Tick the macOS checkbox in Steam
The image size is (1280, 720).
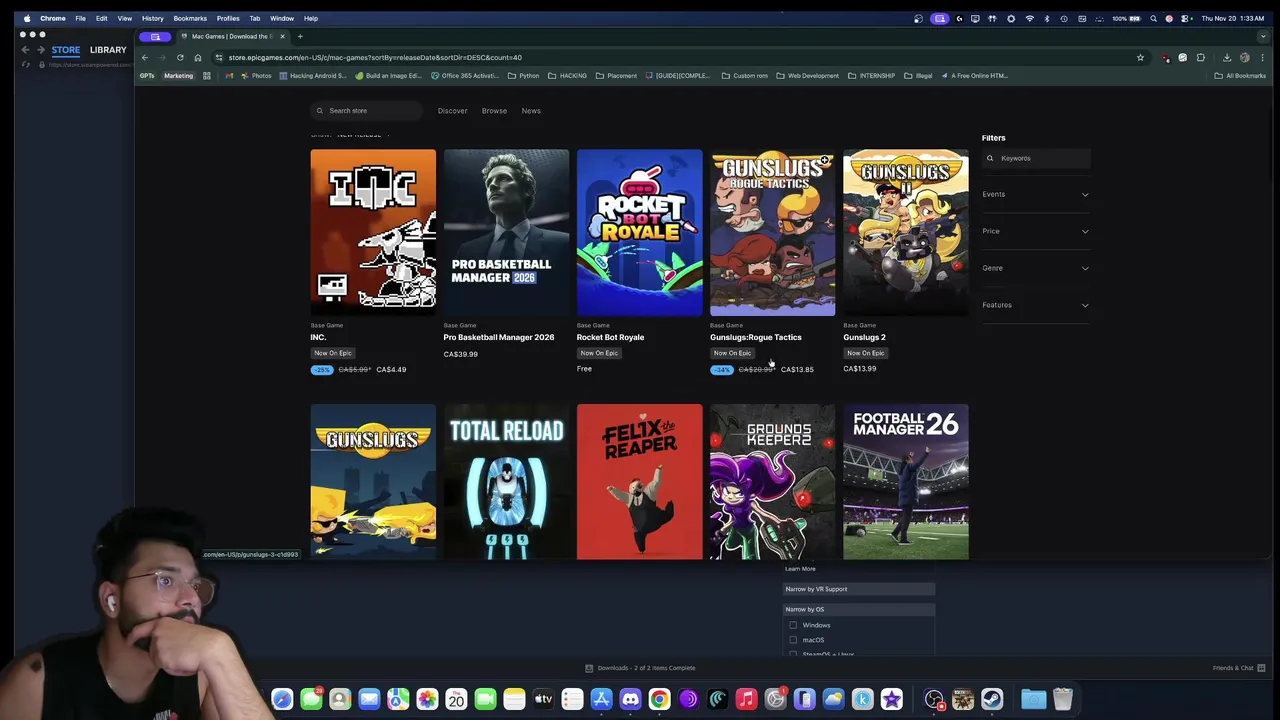[x=793, y=640]
